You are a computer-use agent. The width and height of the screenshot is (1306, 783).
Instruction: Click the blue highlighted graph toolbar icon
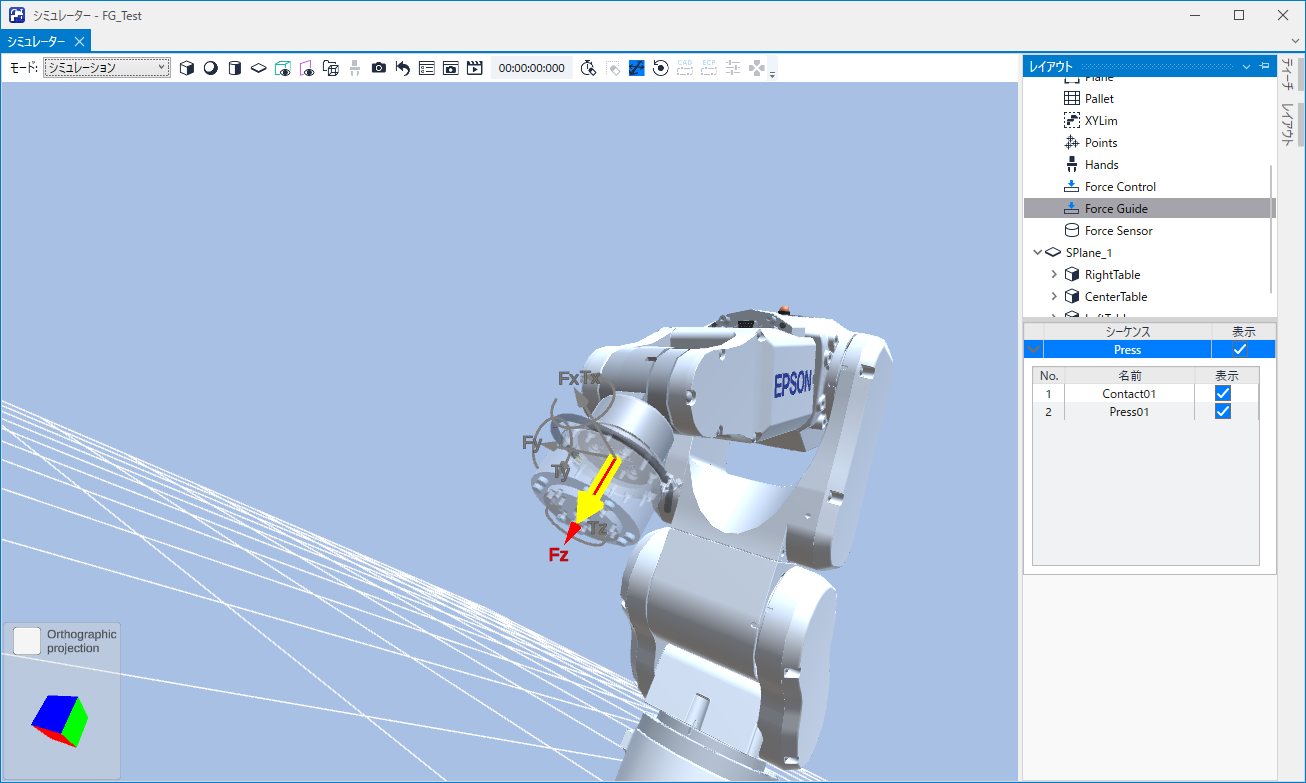[x=636, y=68]
